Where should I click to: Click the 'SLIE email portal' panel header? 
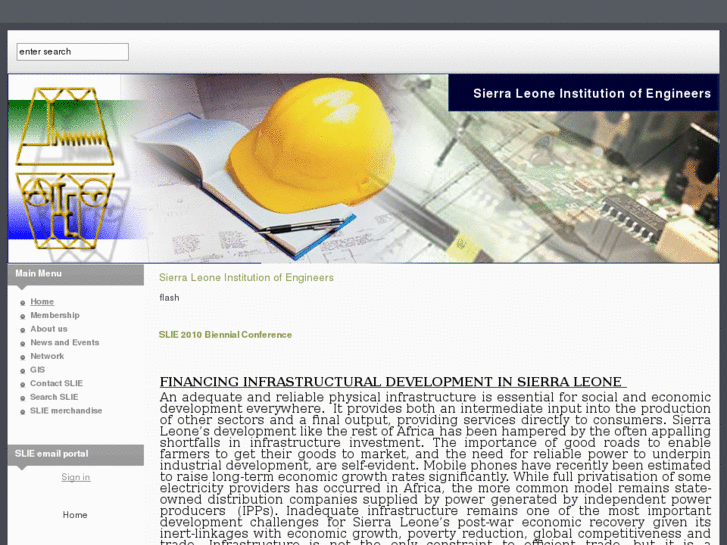click(76, 455)
